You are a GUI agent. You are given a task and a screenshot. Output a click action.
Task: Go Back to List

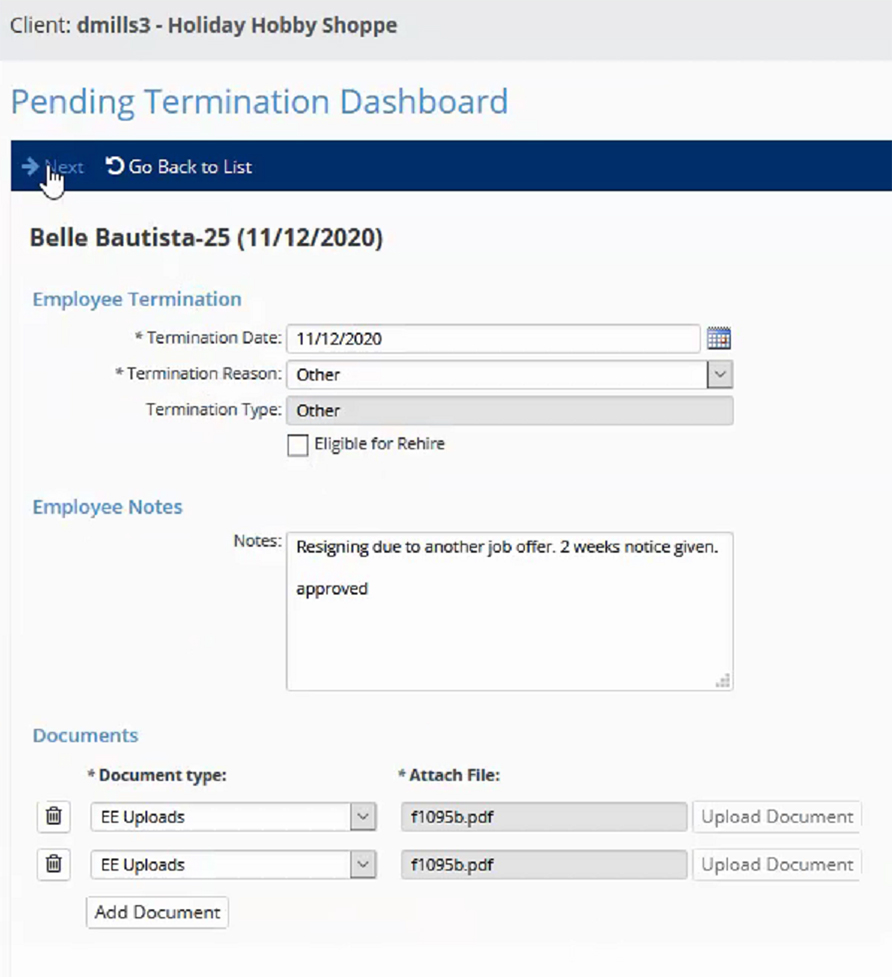pyautogui.click(x=179, y=167)
